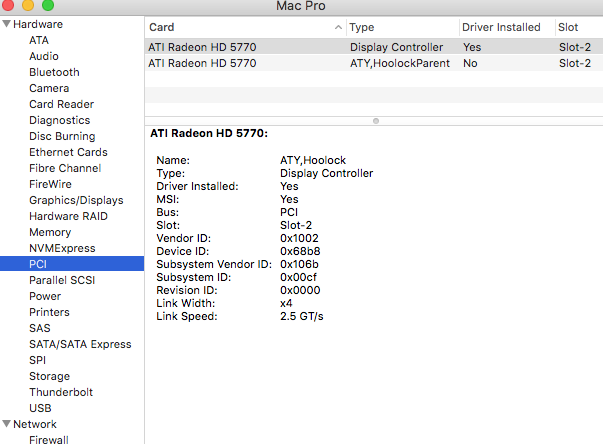Click the Revision ID value 0x0000
This screenshot has height=444, width=603.
click(x=300, y=290)
